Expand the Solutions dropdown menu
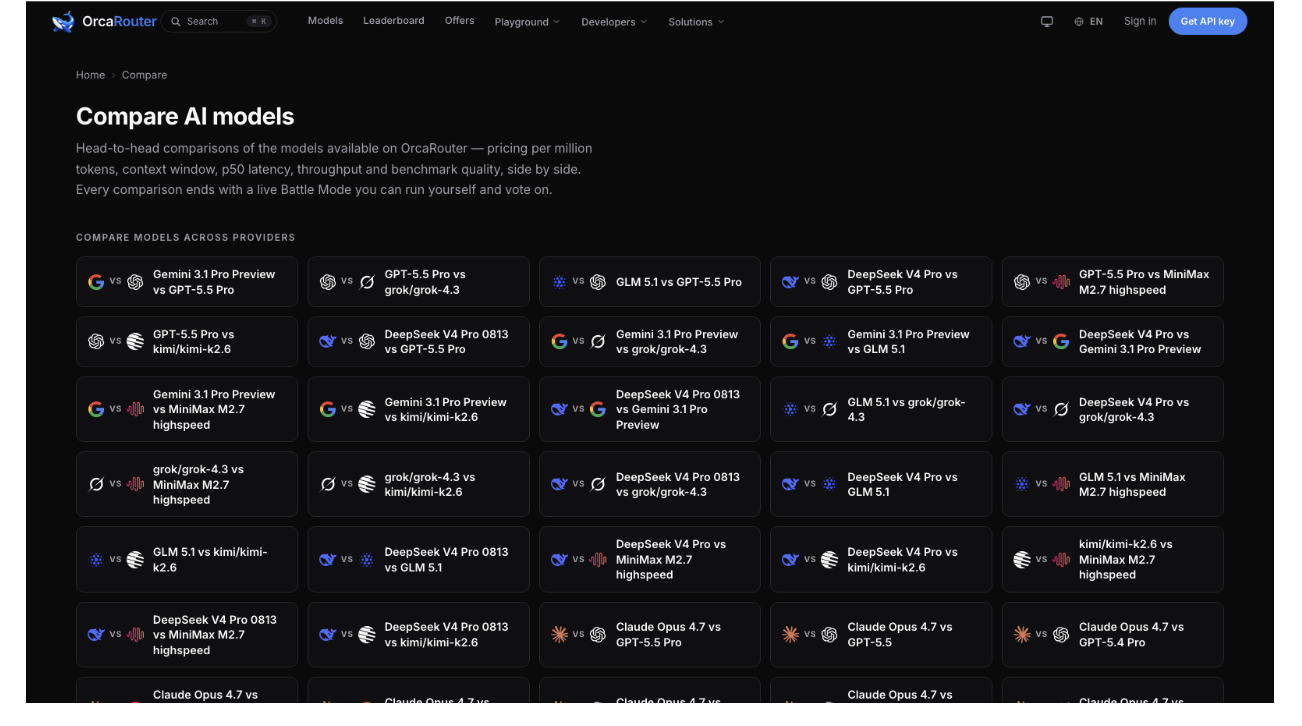The image size is (1302, 726). click(x=696, y=21)
